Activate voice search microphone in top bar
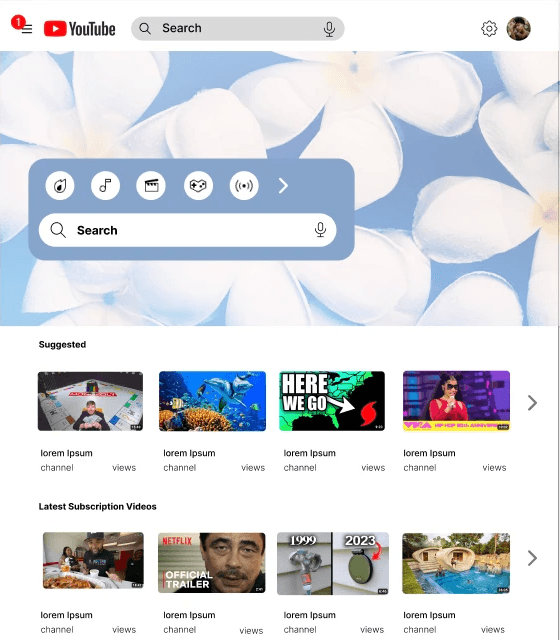The height and width of the screenshot is (640, 560). pos(329,29)
